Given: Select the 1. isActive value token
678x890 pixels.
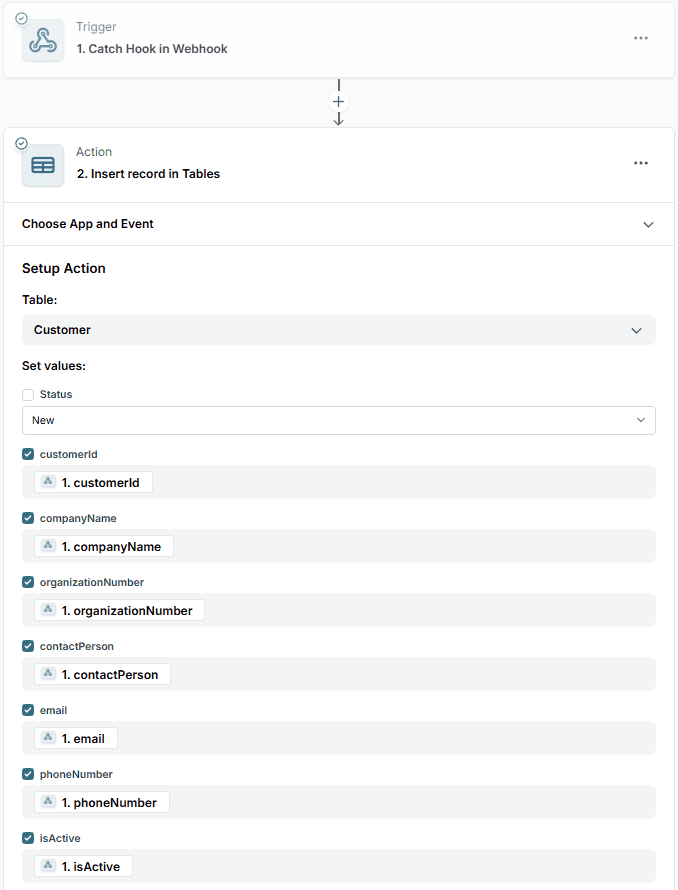Looking at the screenshot, I should [x=83, y=867].
